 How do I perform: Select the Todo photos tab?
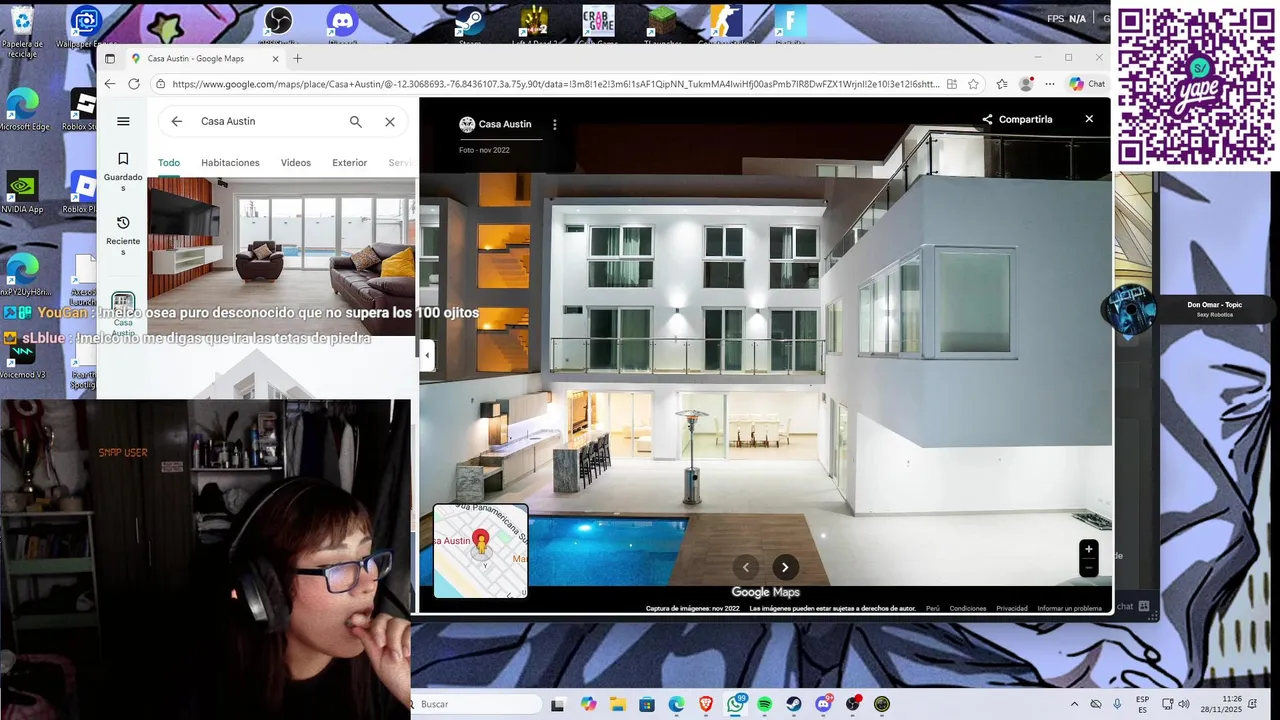coord(169,162)
